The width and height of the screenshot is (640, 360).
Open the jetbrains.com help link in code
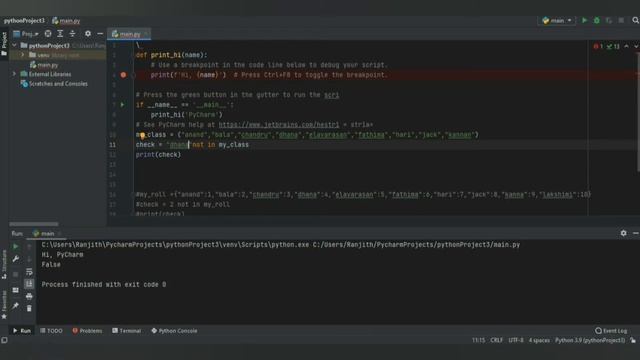(x=279, y=125)
